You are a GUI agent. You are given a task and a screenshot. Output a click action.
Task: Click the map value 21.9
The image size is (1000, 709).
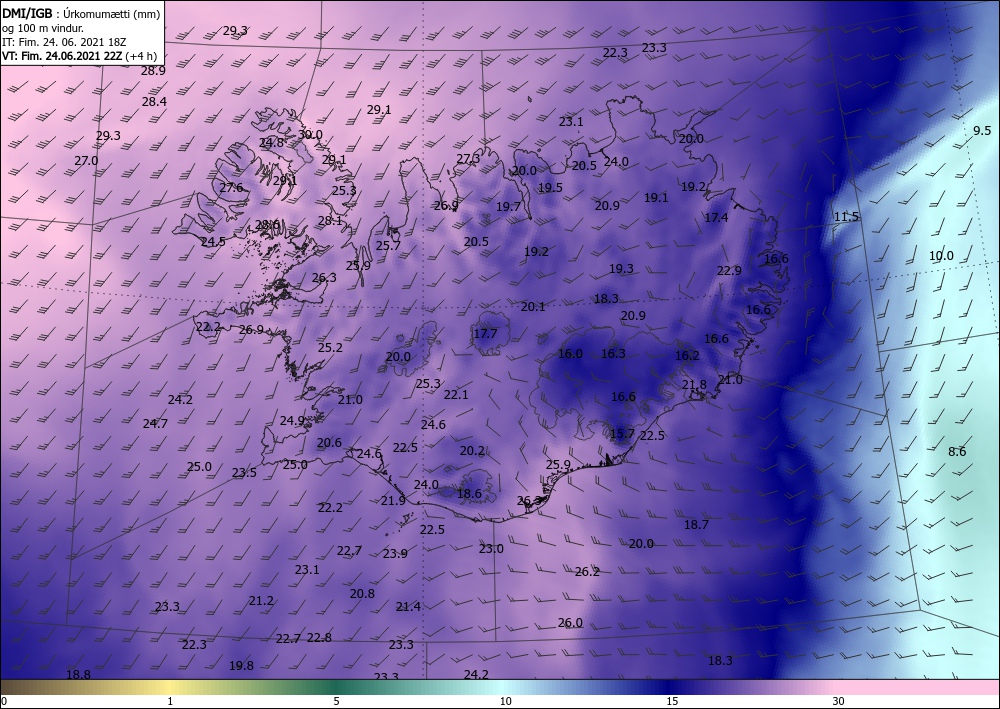coord(393,501)
